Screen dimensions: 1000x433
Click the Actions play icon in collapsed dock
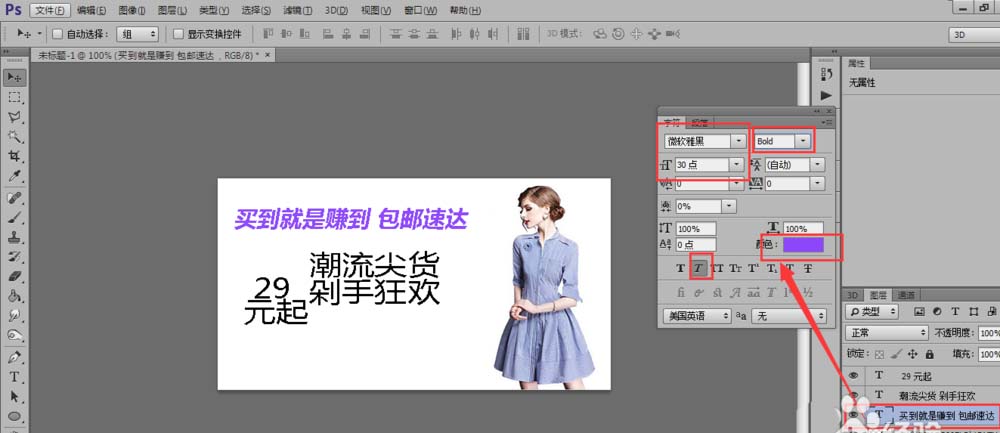(827, 95)
